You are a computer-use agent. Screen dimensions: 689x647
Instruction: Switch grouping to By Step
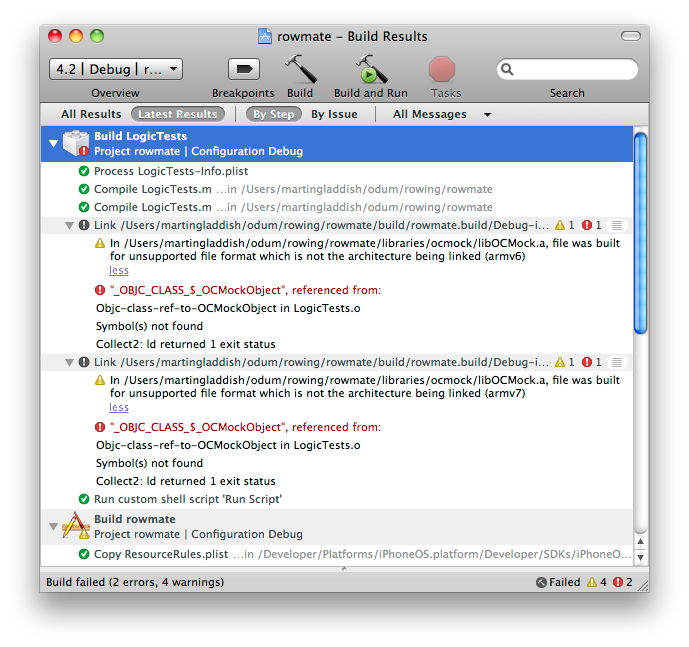(273, 114)
